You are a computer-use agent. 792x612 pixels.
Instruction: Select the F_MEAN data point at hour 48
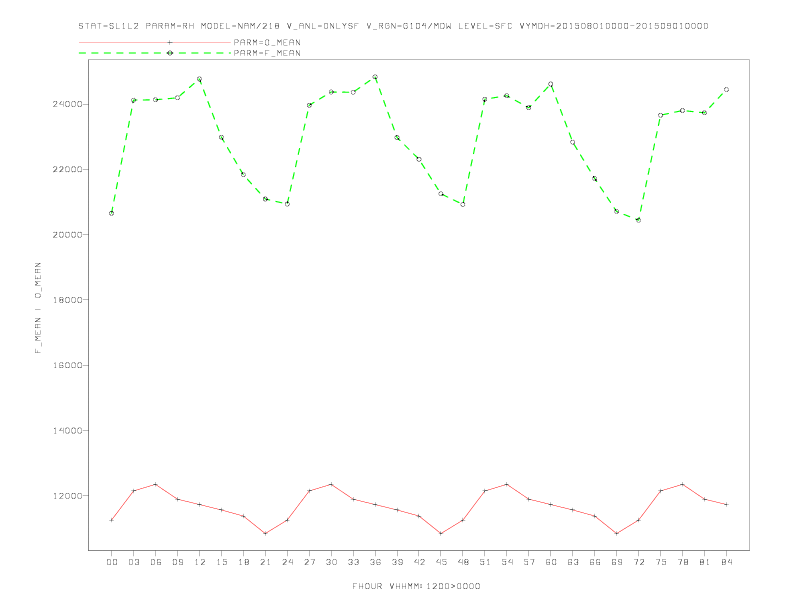pos(463,205)
